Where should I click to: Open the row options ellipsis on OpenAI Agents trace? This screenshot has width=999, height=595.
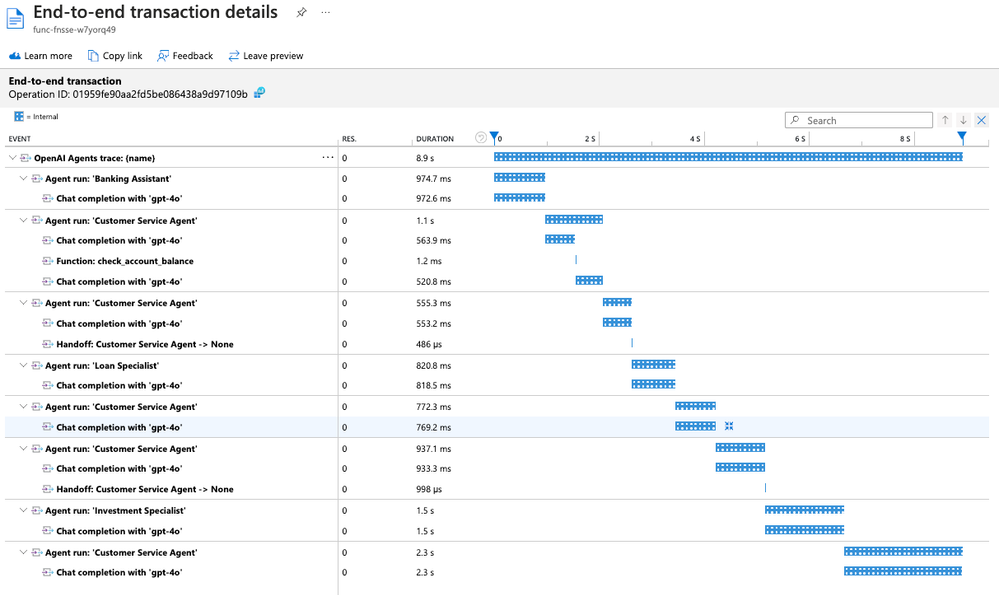327,157
